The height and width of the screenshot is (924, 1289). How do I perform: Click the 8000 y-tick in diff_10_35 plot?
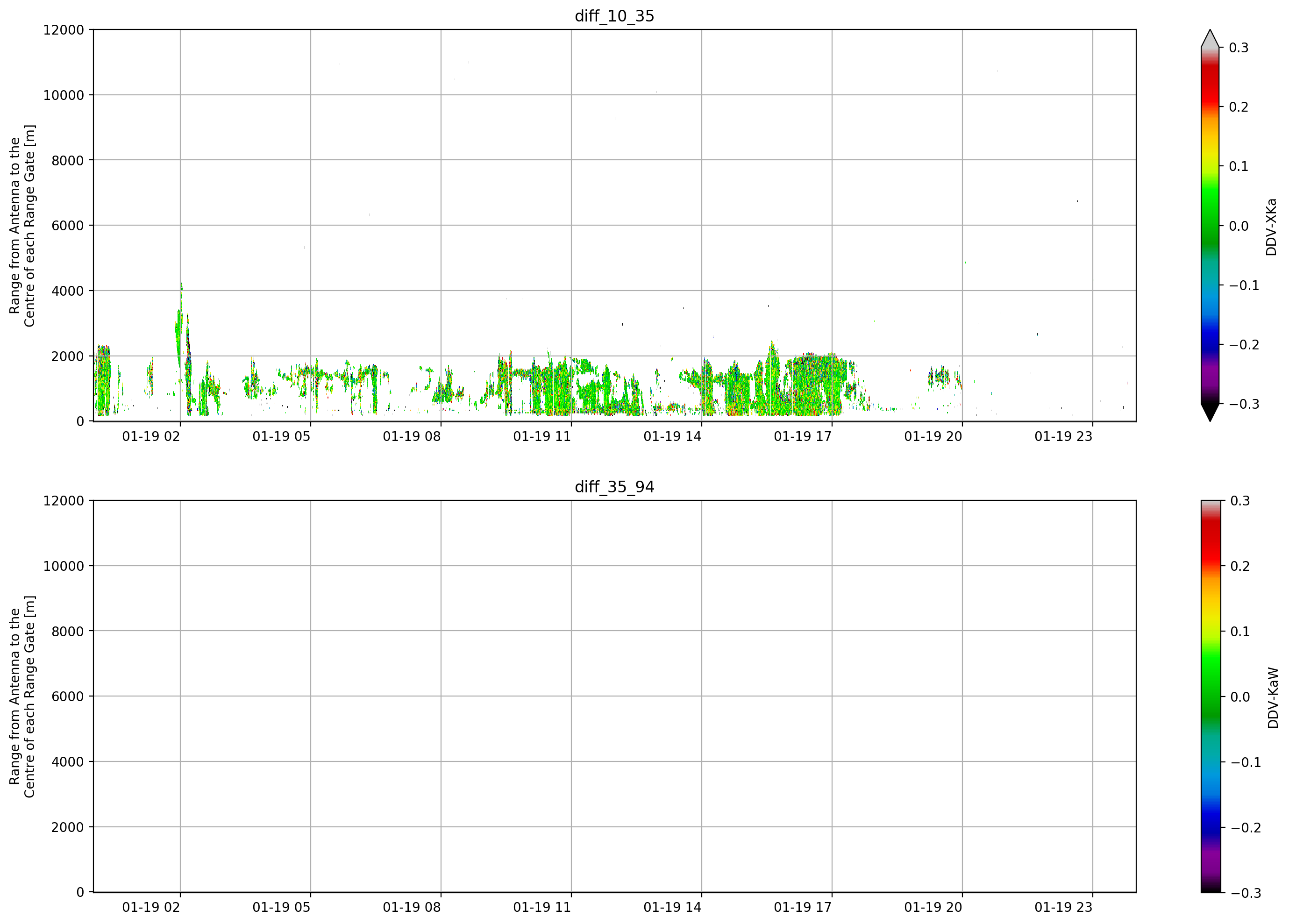pos(68,160)
